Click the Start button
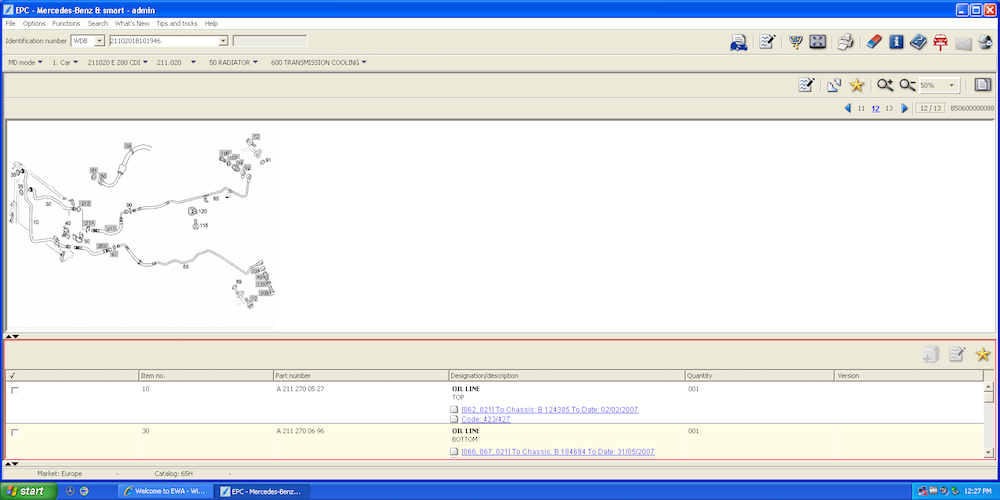Image resolution: width=1000 pixels, height=500 pixels. tap(29, 491)
